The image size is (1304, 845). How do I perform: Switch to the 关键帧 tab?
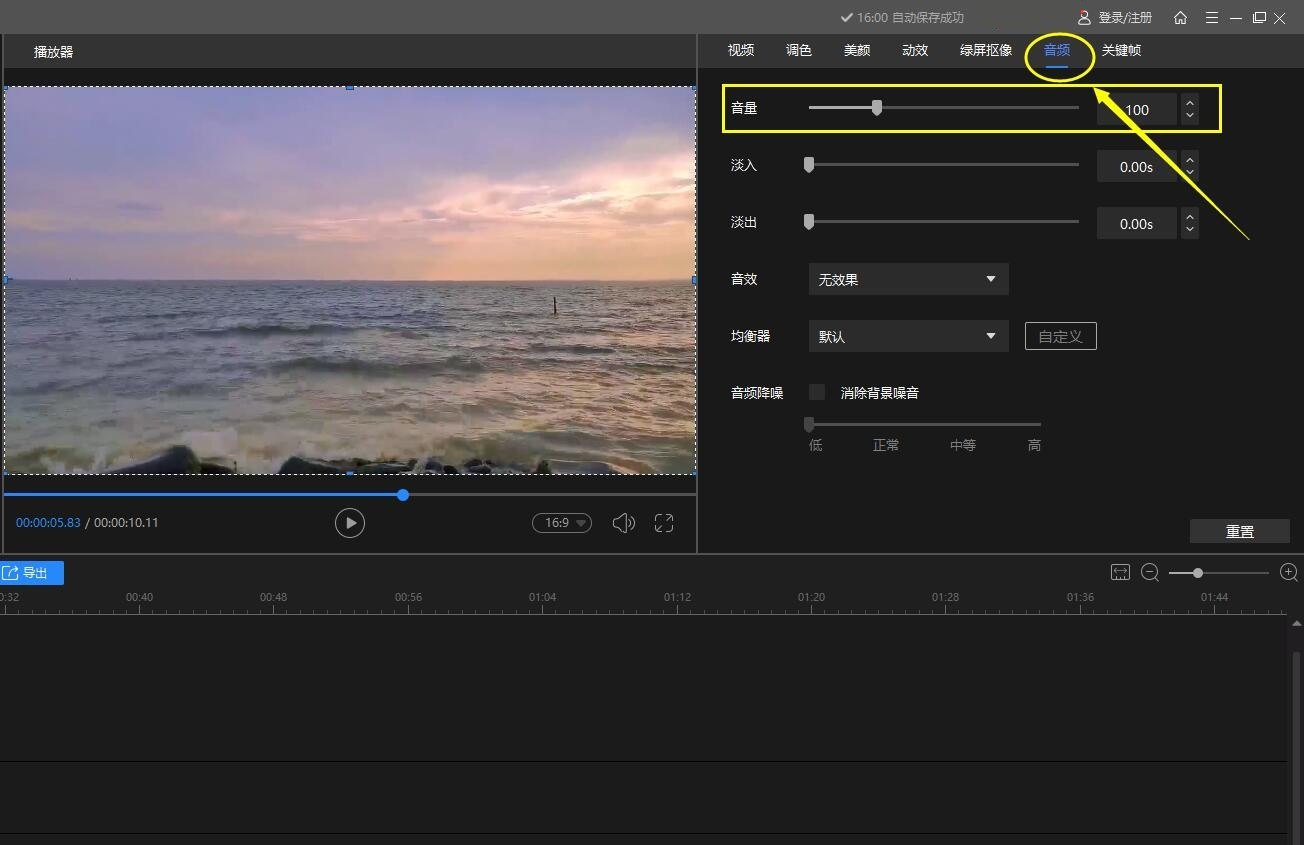1121,50
